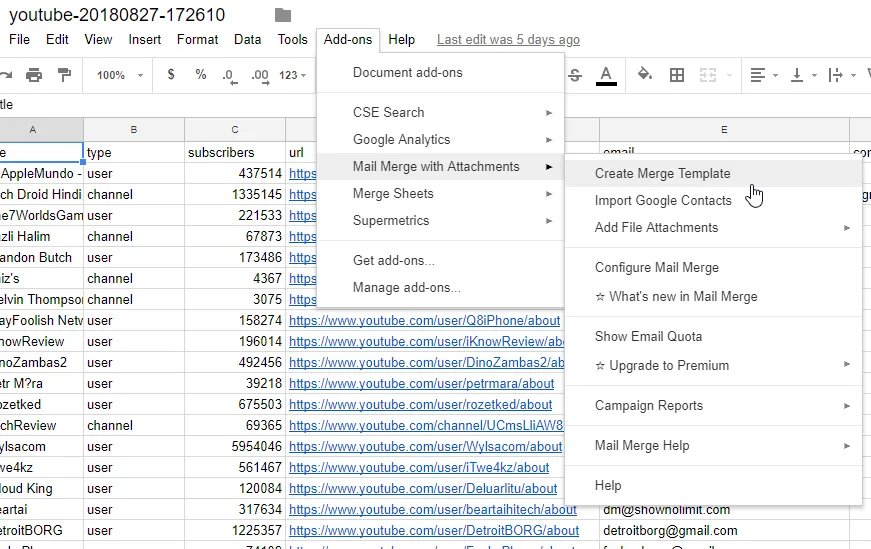Open the DetroitBORG YouTube about link

click(434, 531)
